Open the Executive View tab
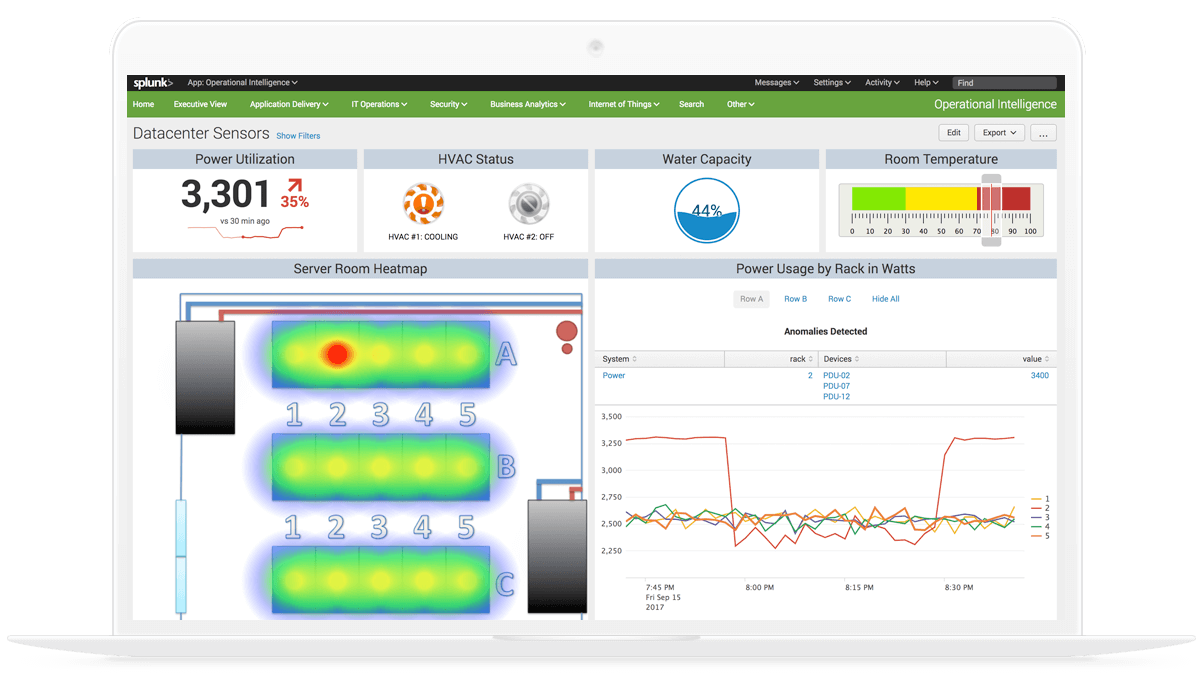The width and height of the screenshot is (1200, 684). click(200, 104)
